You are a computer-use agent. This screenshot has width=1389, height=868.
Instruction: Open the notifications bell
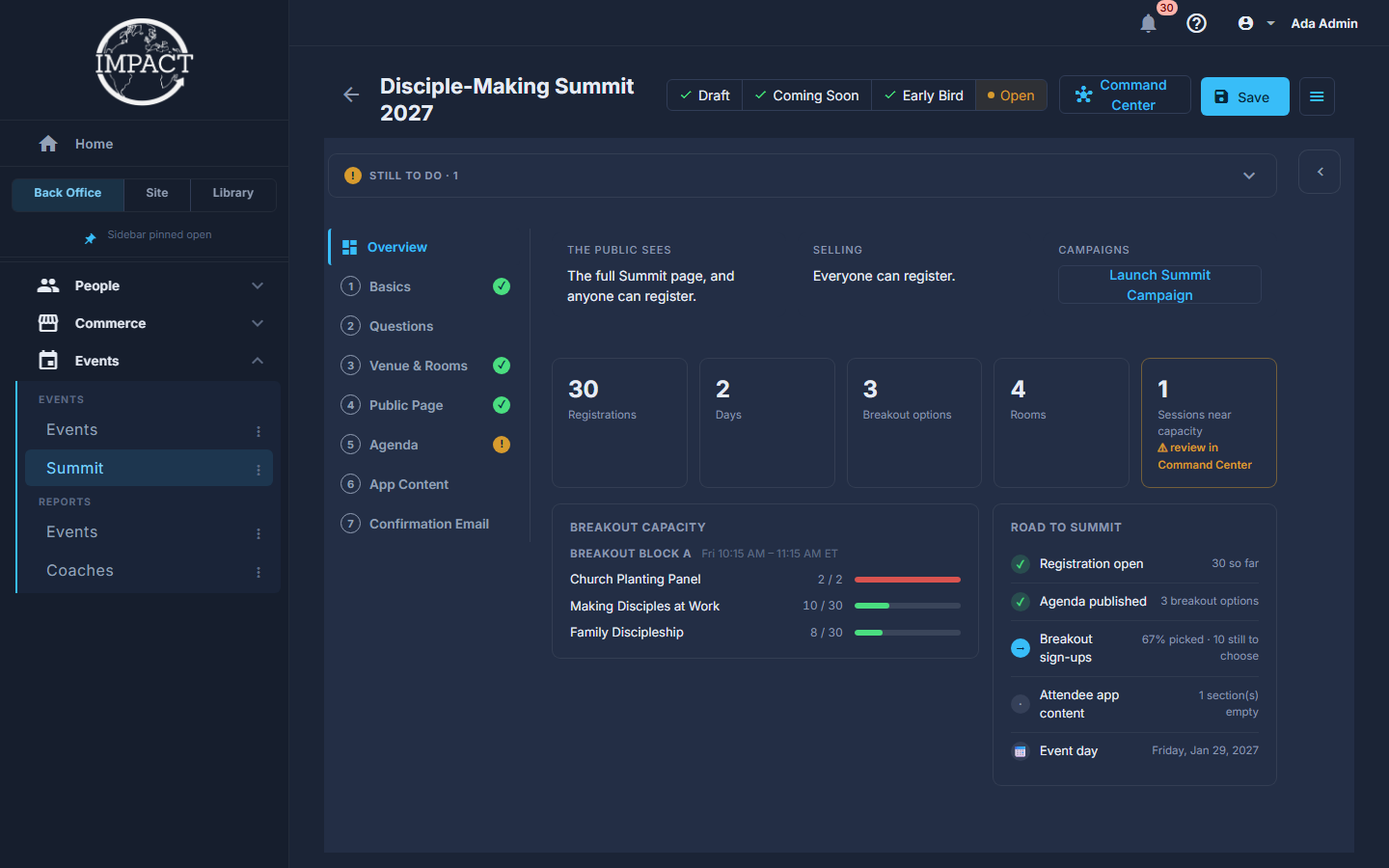tap(1148, 23)
